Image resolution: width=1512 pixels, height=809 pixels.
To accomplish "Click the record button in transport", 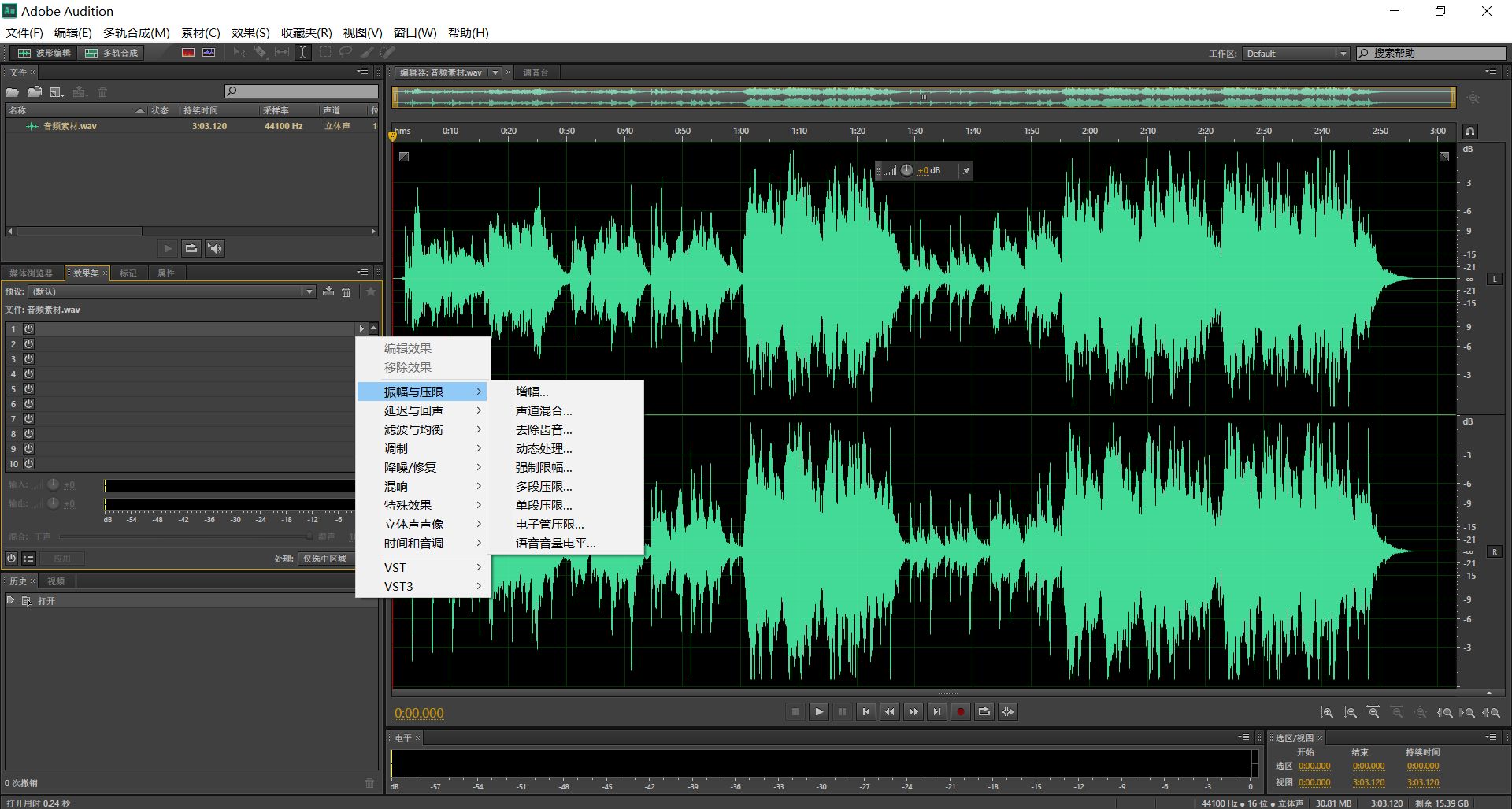I will 961,712.
